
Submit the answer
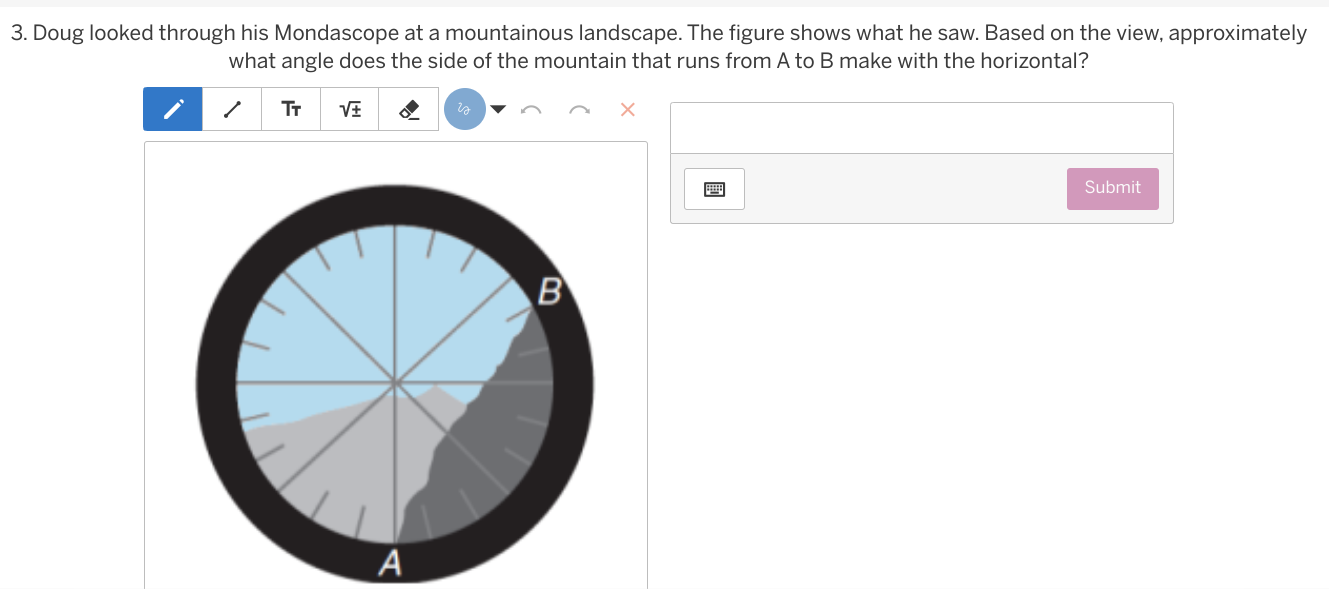pyautogui.click(x=1112, y=188)
